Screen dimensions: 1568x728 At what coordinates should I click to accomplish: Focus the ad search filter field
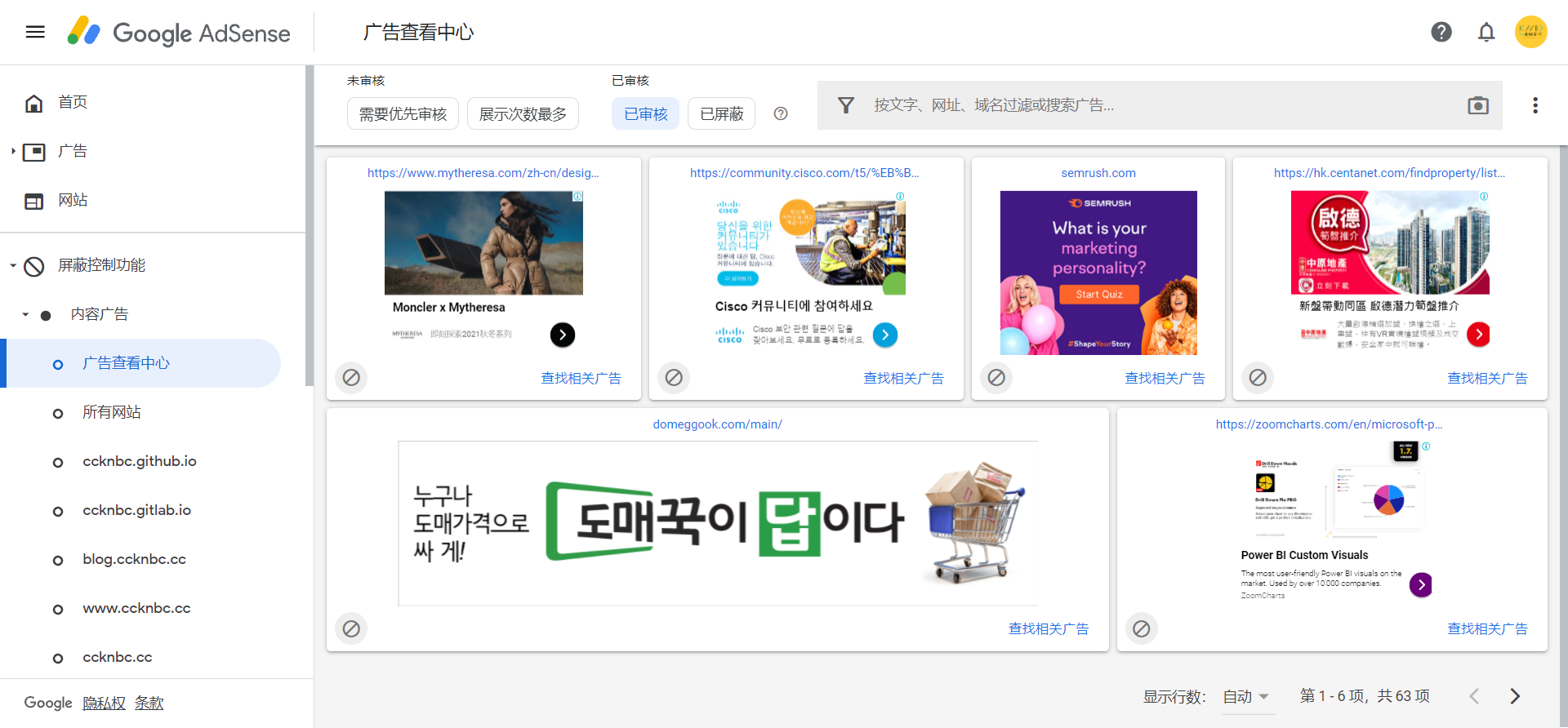tap(1160, 105)
